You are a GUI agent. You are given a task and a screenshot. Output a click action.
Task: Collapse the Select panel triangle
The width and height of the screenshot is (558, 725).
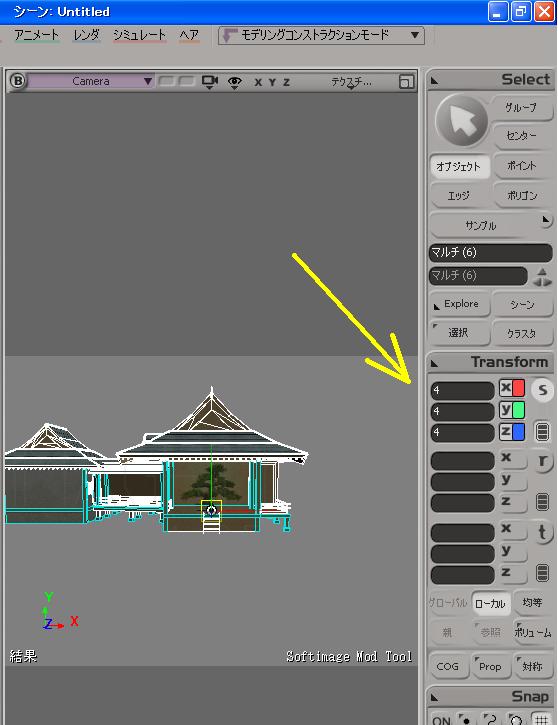pos(434,81)
